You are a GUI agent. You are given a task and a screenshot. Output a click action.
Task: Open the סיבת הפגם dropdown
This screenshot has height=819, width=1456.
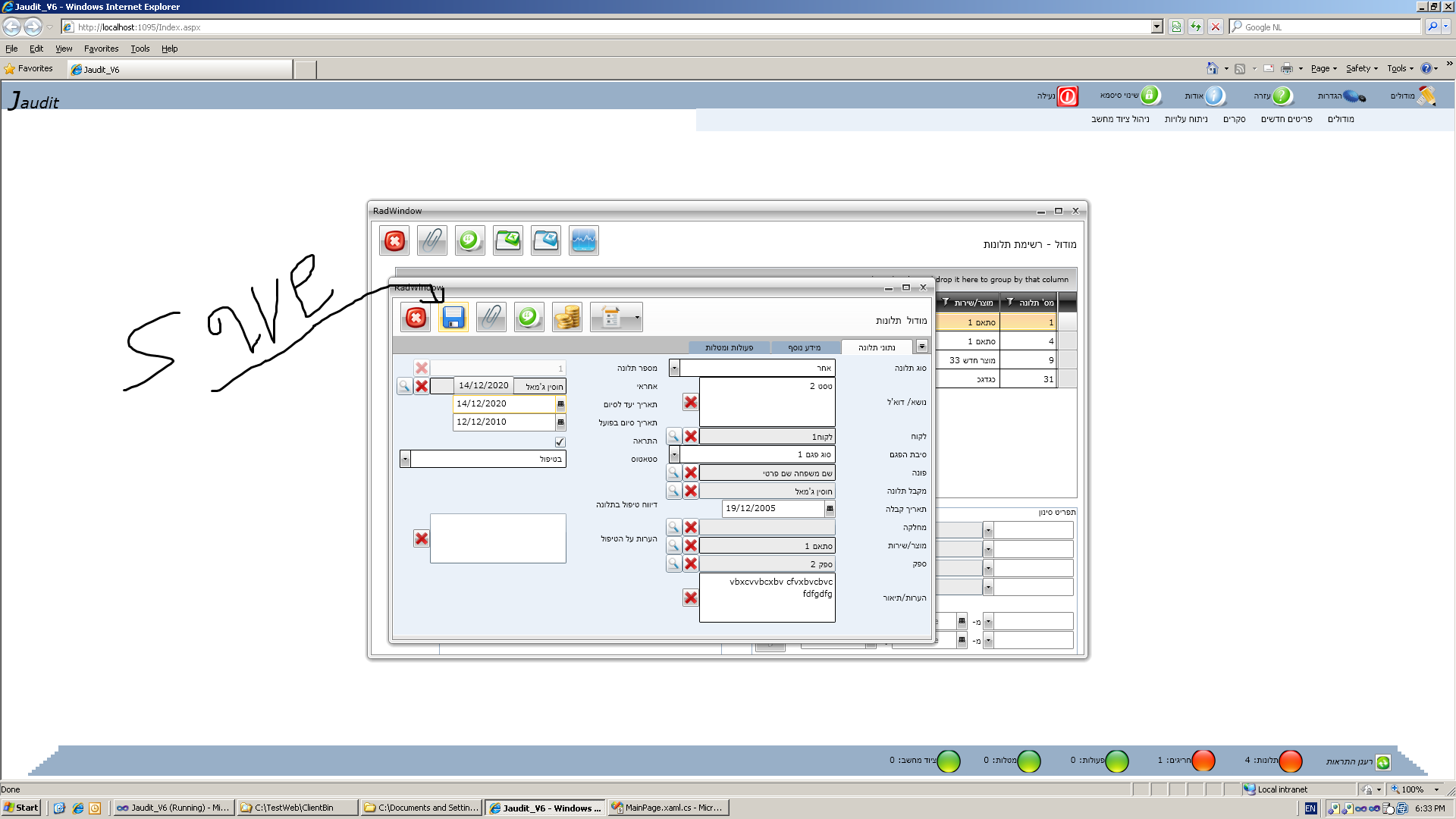click(674, 454)
